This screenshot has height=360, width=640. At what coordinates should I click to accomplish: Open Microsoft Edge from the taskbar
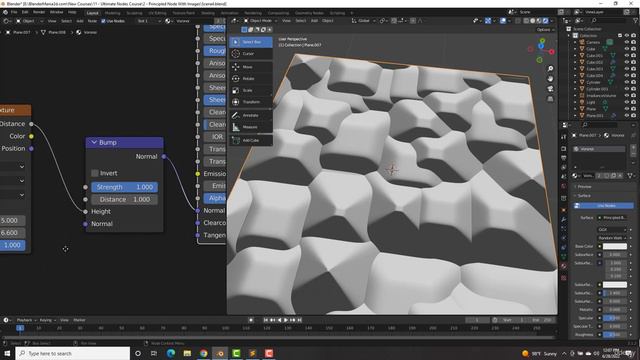click(x=171, y=353)
